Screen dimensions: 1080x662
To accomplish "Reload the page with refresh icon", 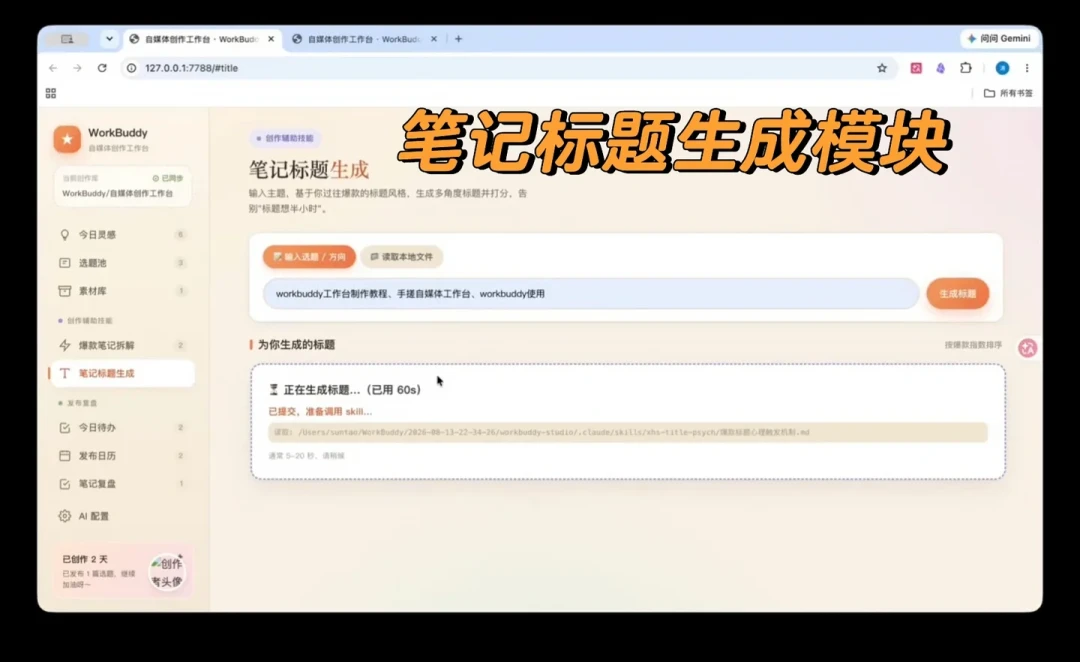I will pyautogui.click(x=102, y=68).
